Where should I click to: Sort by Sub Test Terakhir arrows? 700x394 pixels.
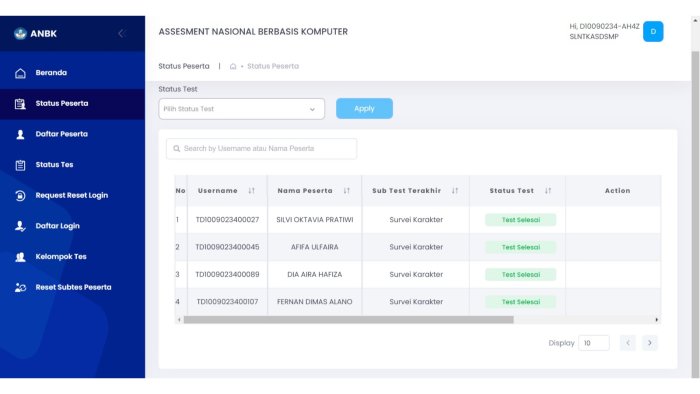click(454, 191)
